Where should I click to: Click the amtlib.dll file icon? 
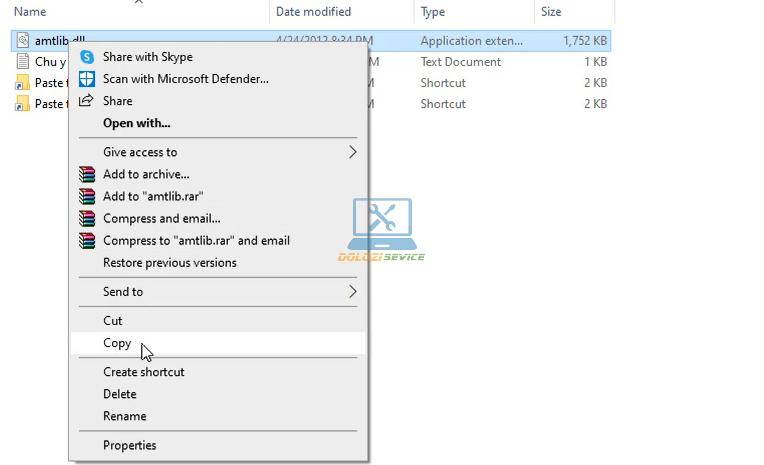[x=23, y=40]
